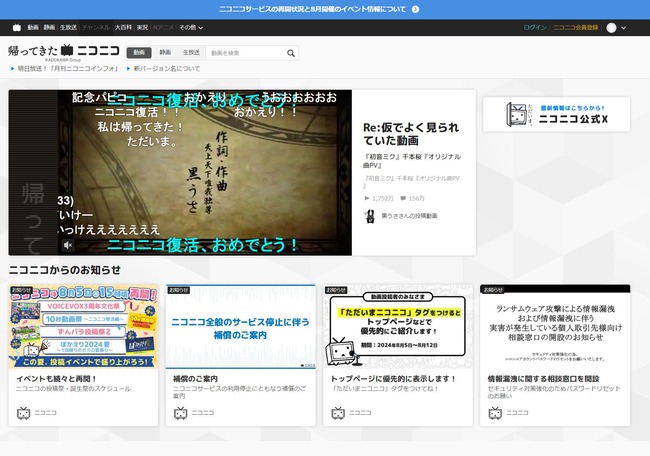This screenshot has height=456, width=650.
Task: Click the card title イベントも続々と再開！
Action: (57, 379)
